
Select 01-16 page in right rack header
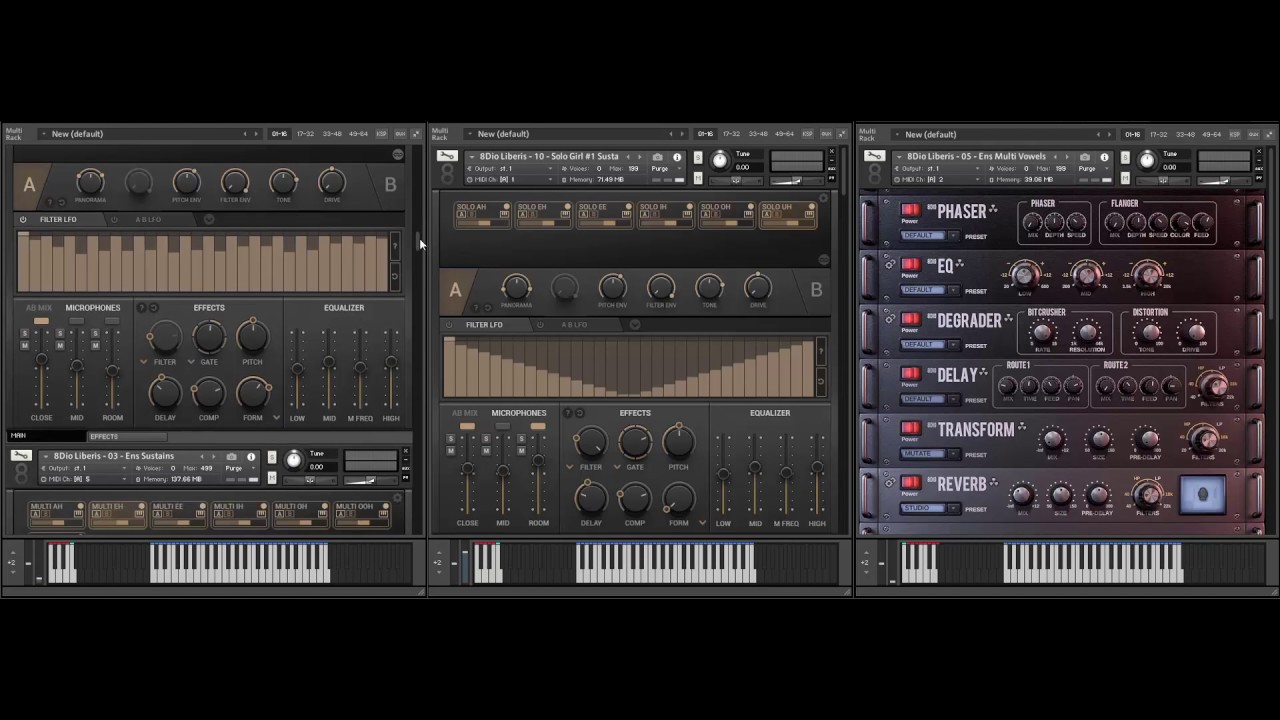[x=1132, y=134]
